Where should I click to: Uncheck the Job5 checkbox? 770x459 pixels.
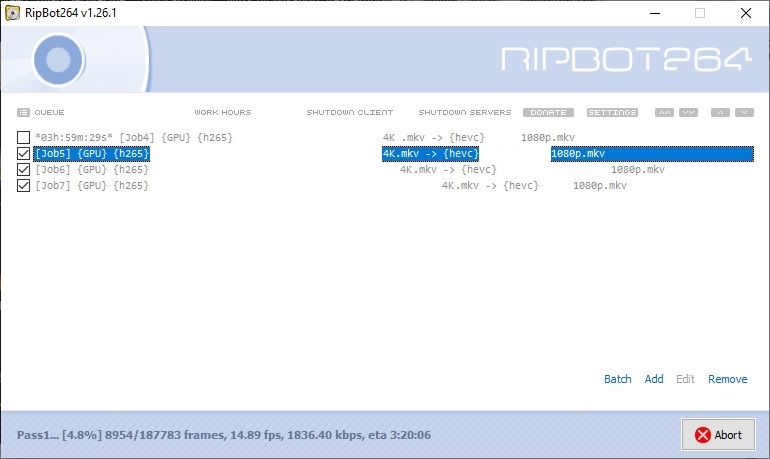(23, 154)
